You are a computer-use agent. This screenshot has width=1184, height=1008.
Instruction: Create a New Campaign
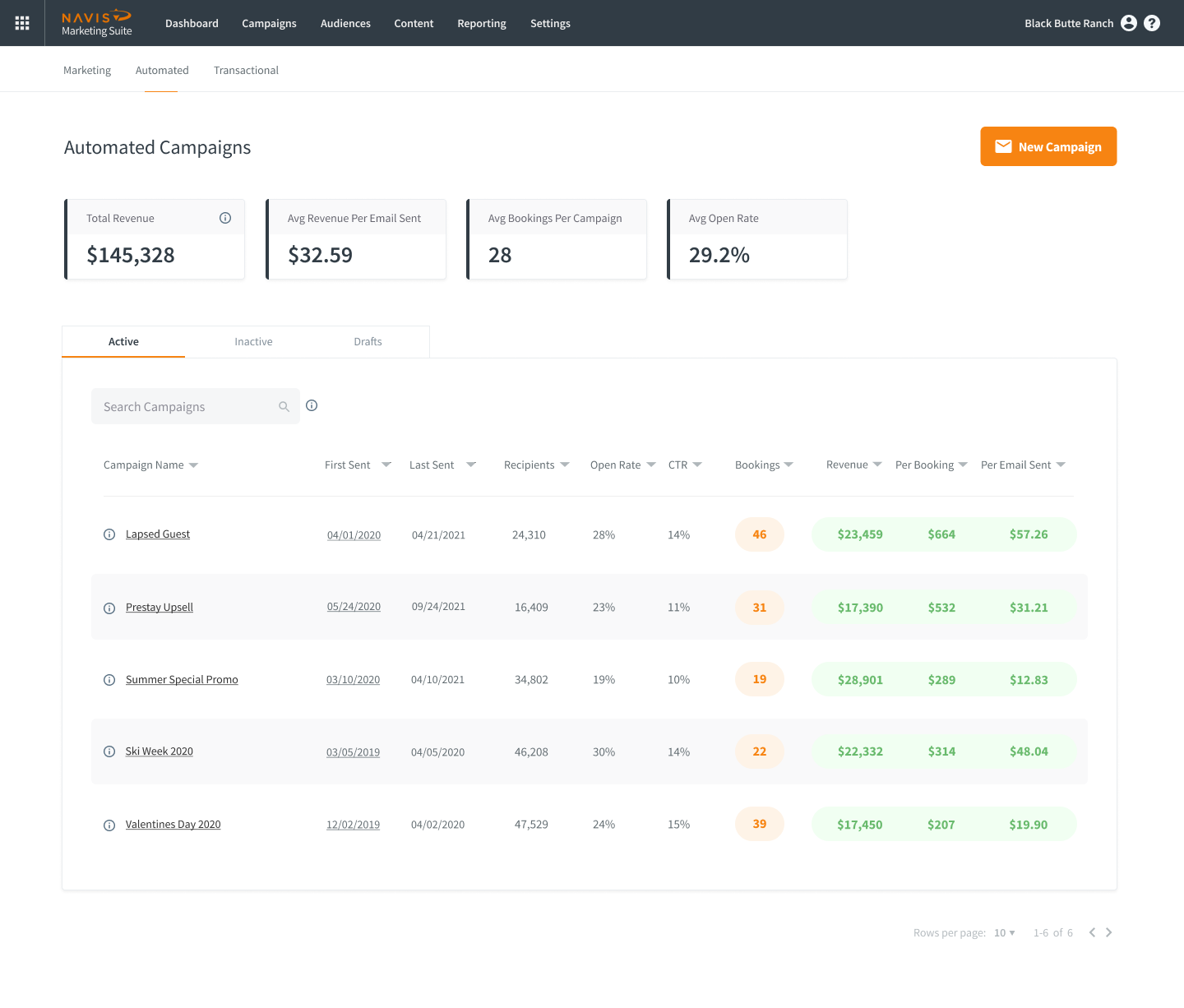pyautogui.click(x=1048, y=146)
